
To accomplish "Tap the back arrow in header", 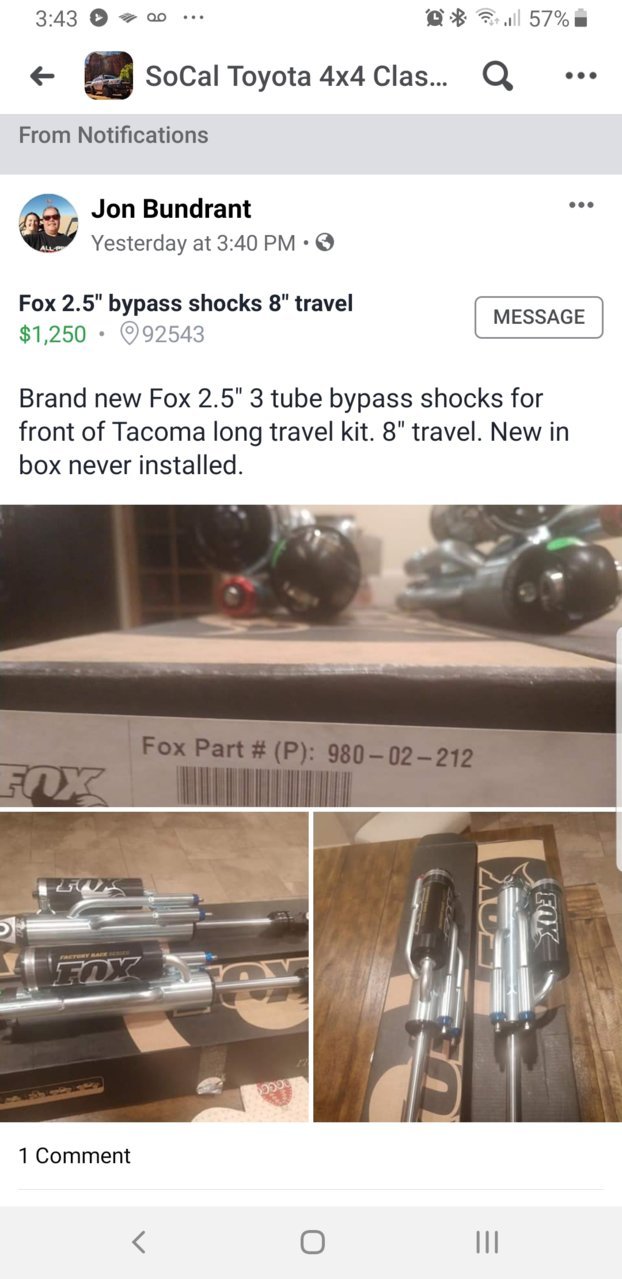I will (x=42, y=76).
